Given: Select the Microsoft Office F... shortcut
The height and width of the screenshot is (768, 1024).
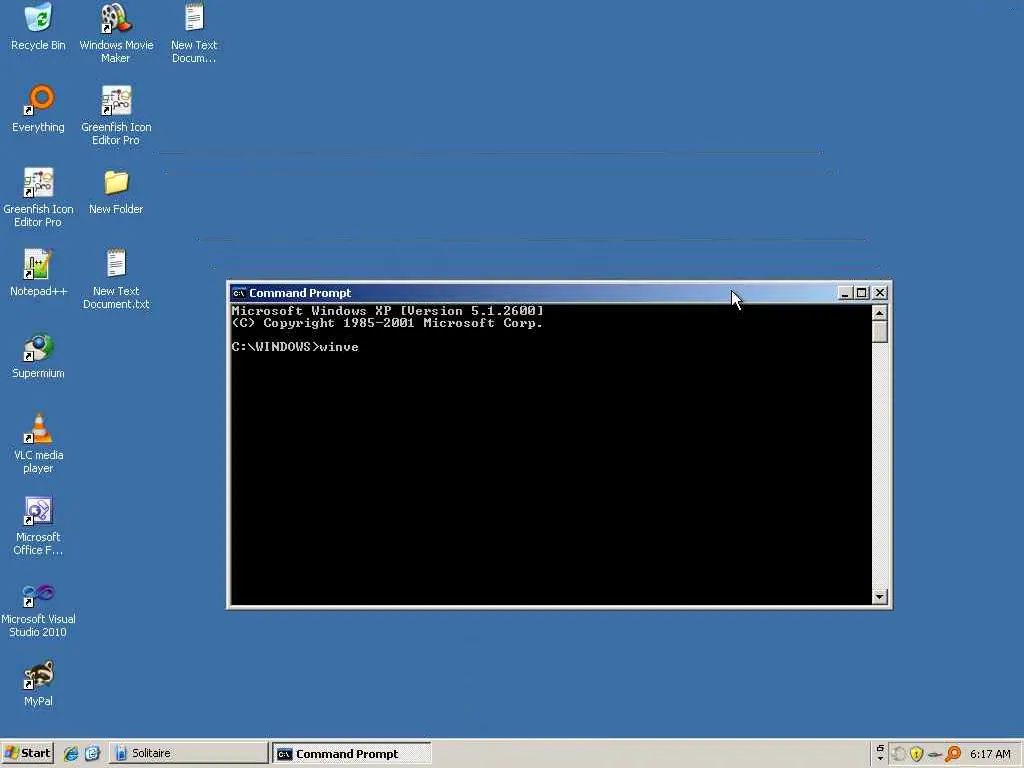Looking at the screenshot, I should (38, 526).
